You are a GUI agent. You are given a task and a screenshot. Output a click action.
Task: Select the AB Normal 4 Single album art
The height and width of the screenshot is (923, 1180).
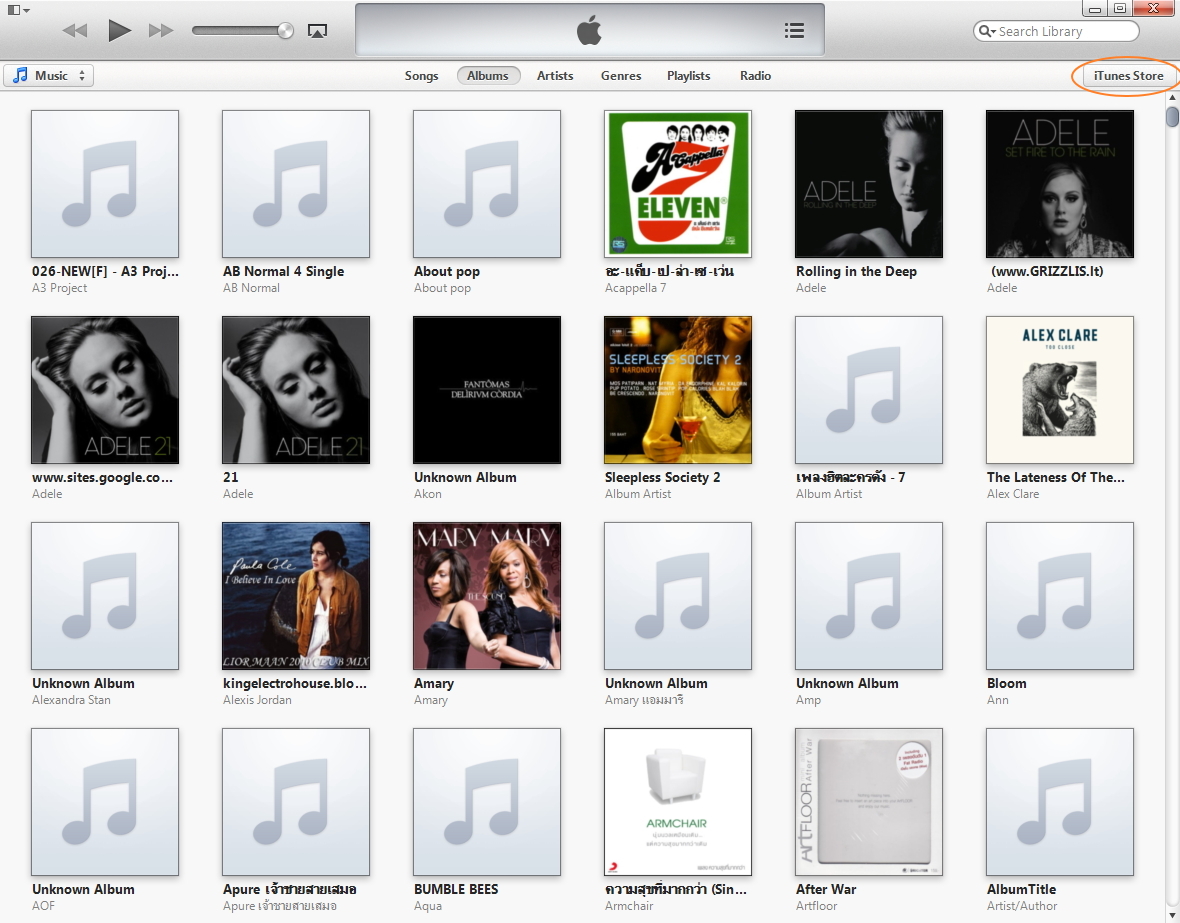click(296, 184)
